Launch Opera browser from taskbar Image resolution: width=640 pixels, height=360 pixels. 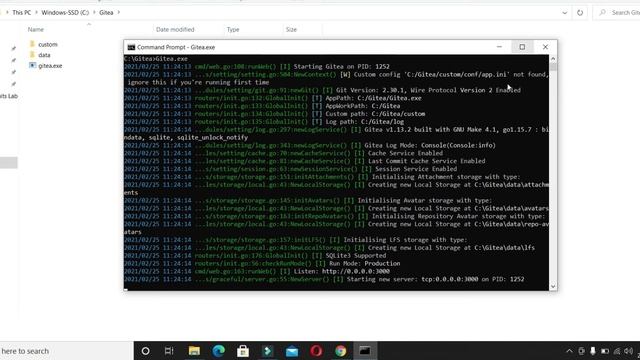click(x=316, y=351)
